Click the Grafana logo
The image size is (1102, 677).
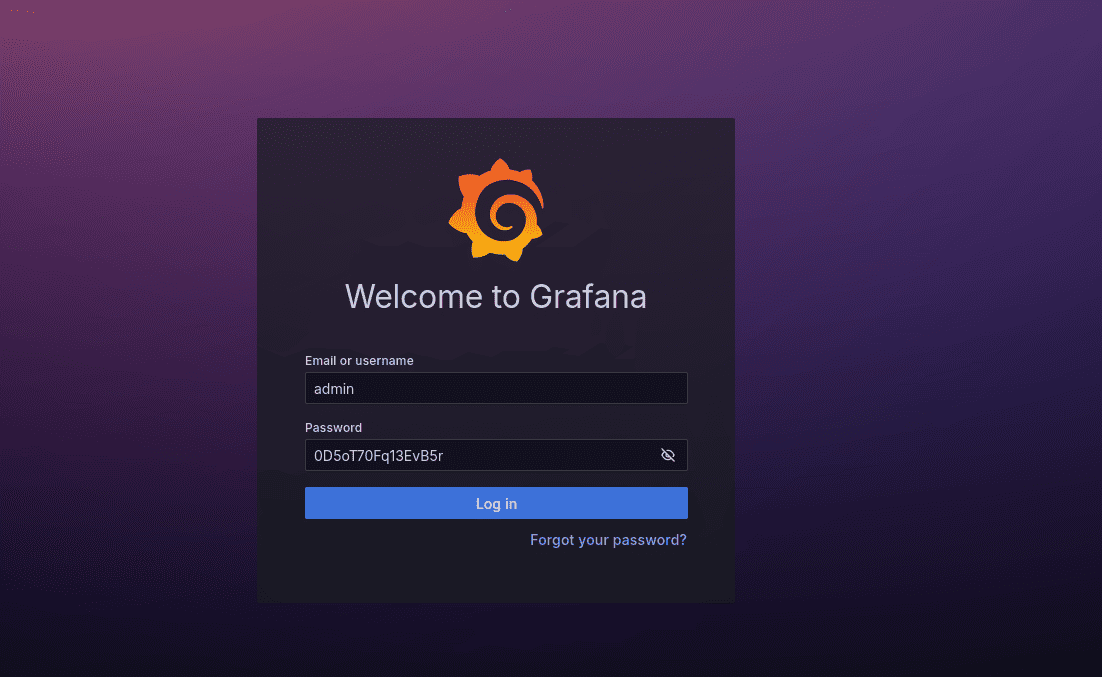[496, 210]
